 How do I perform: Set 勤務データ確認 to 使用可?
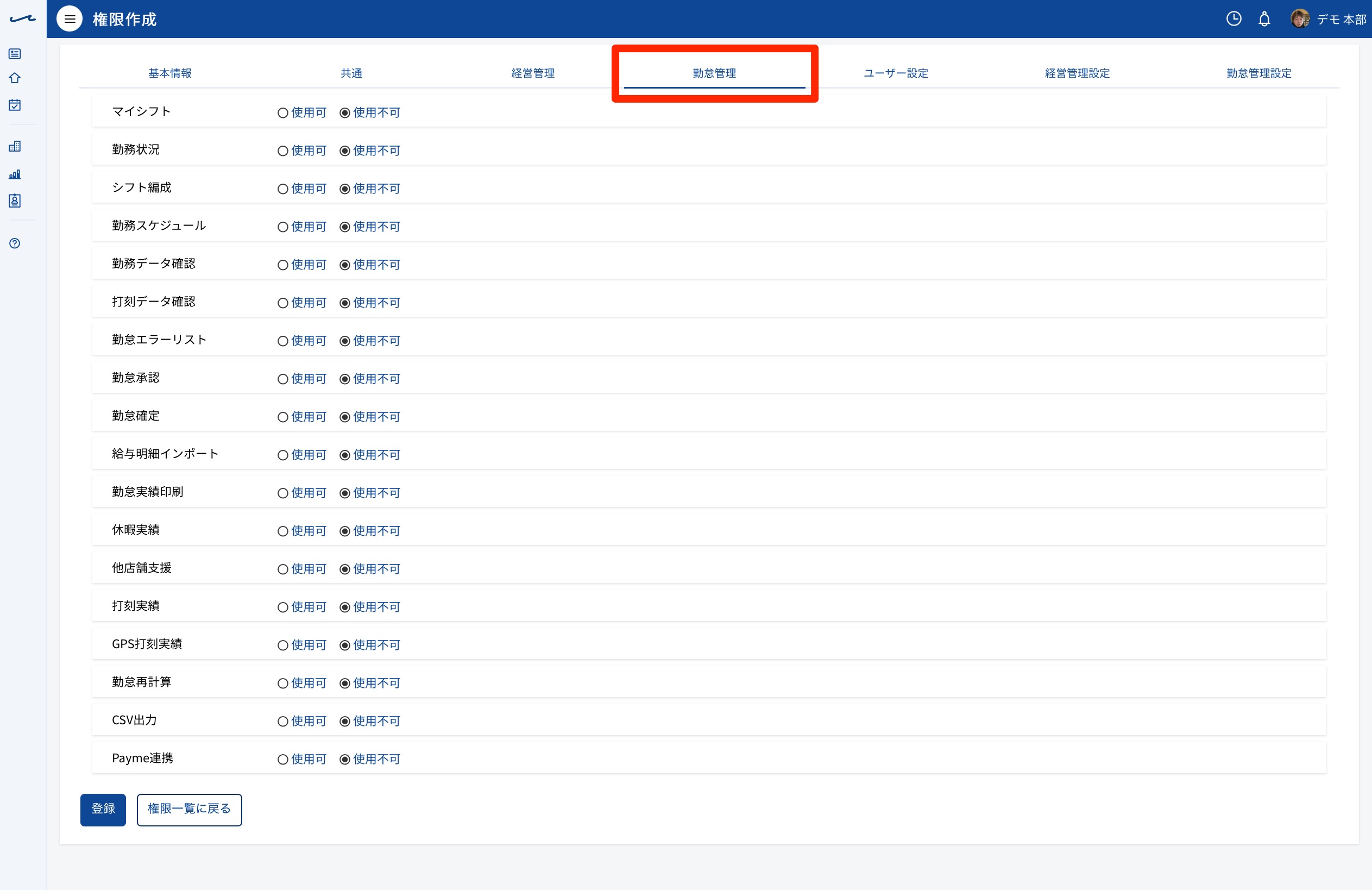283,265
